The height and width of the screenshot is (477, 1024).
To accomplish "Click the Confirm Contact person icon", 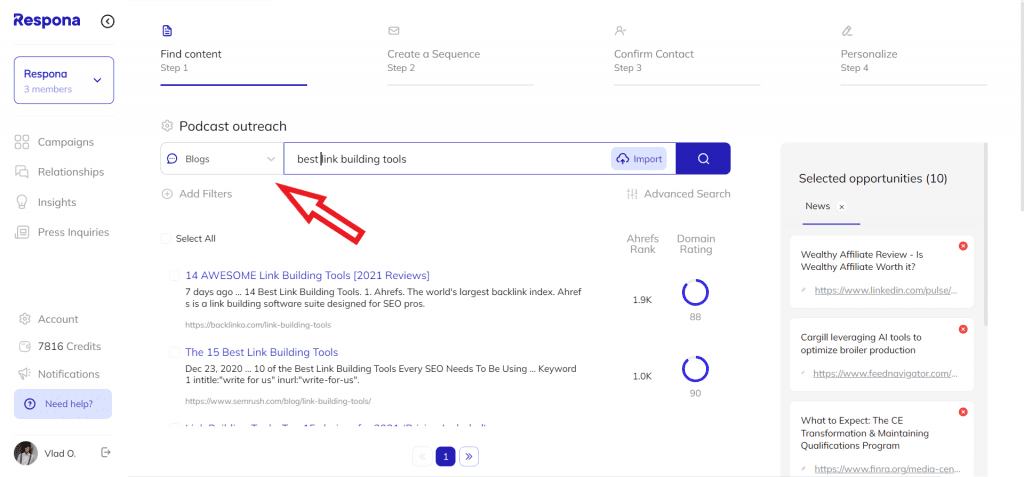I will click(x=620, y=31).
